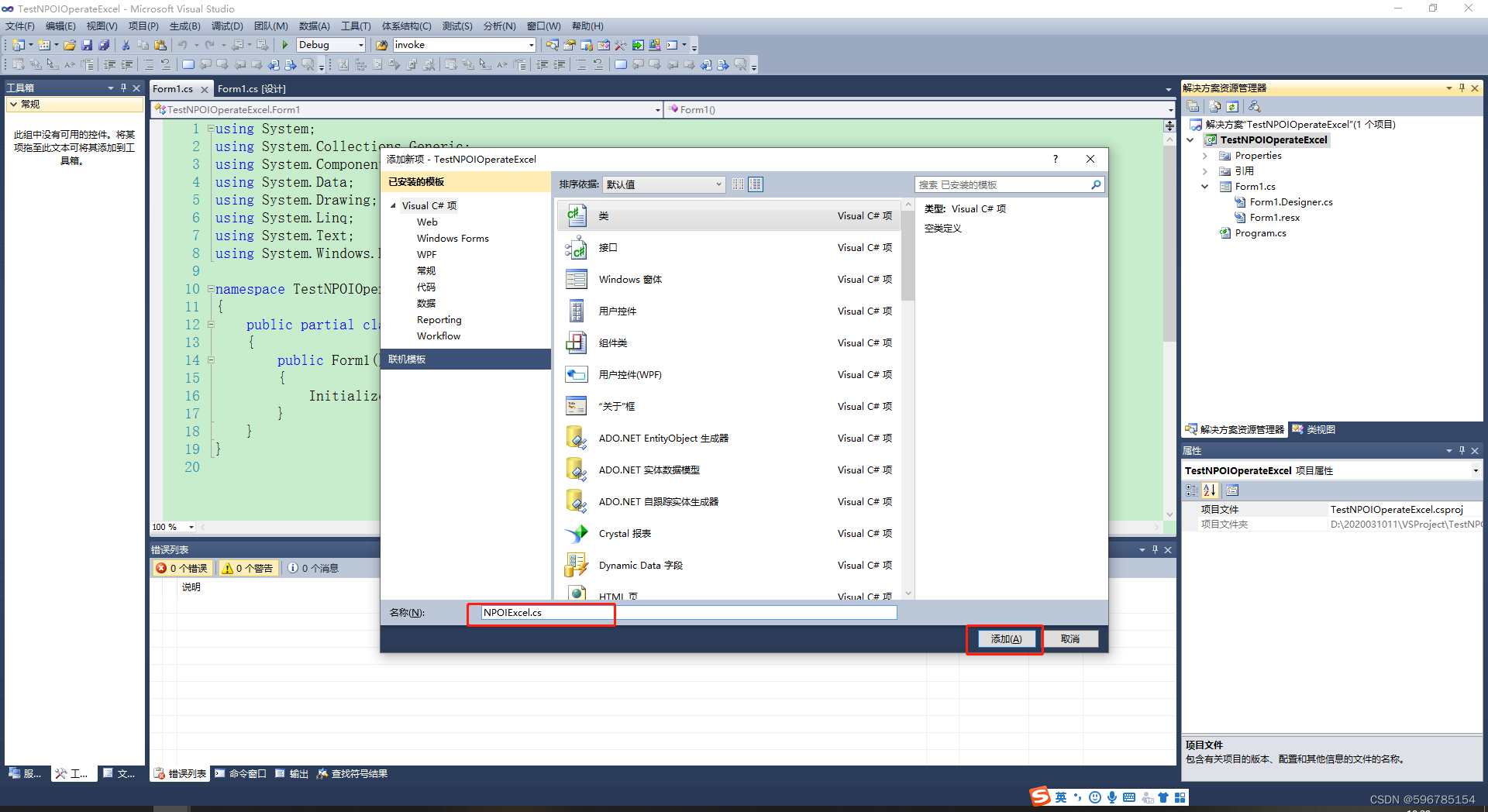
Task: Click the Categorized sort icon in Properties panel
Action: tap(1192, 490)
